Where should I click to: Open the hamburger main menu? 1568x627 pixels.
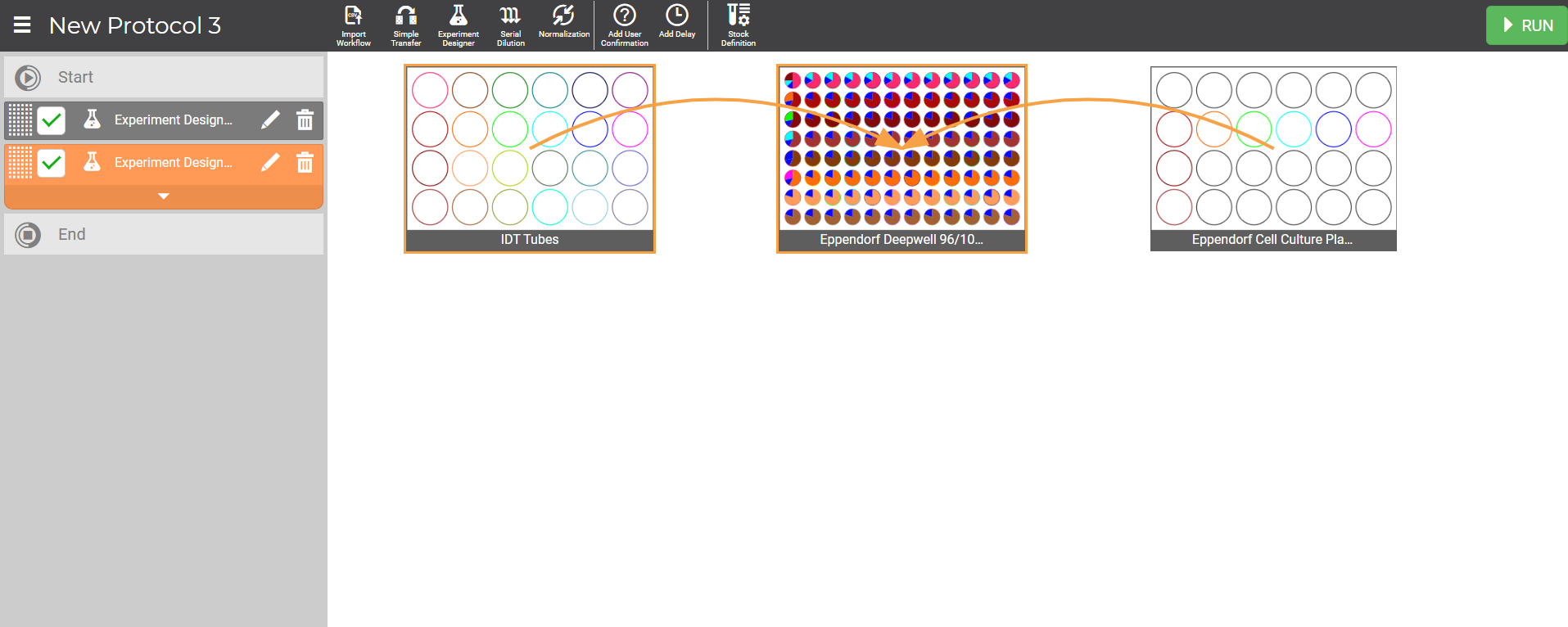coord(22,25)
